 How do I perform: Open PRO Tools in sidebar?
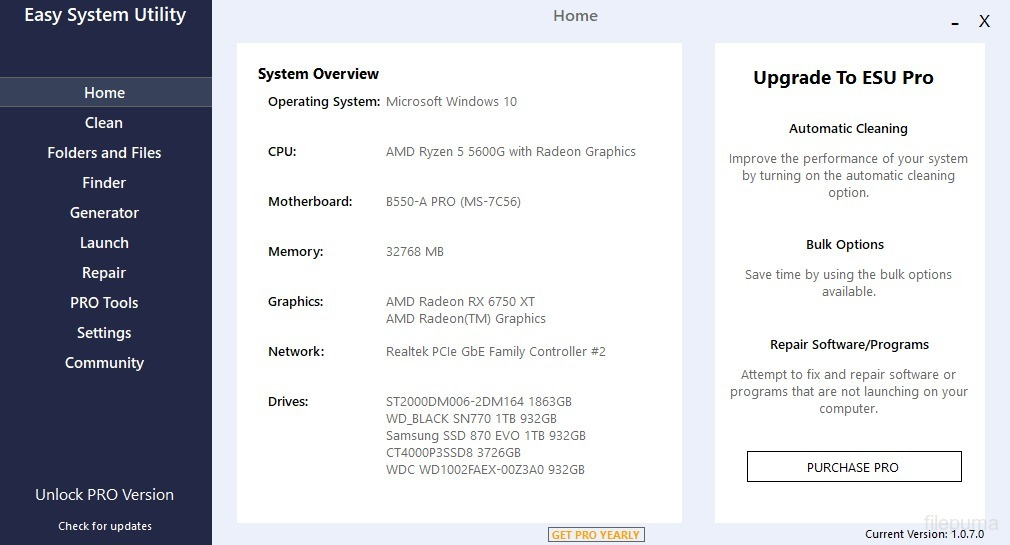pos(104,303)
